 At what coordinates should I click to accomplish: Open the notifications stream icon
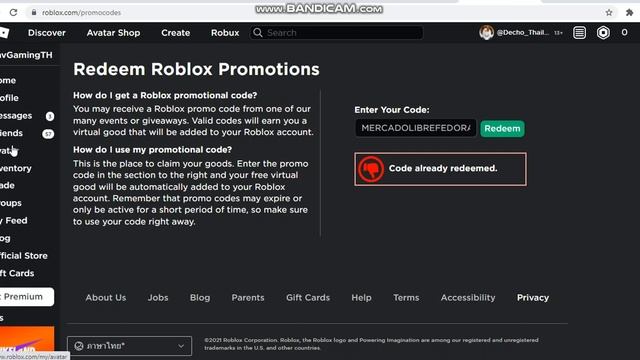click(579, 33)
